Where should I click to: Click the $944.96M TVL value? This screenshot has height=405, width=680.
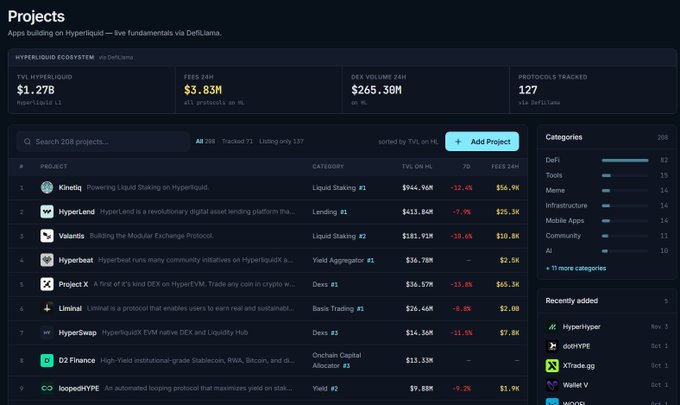tap(417, 188)
